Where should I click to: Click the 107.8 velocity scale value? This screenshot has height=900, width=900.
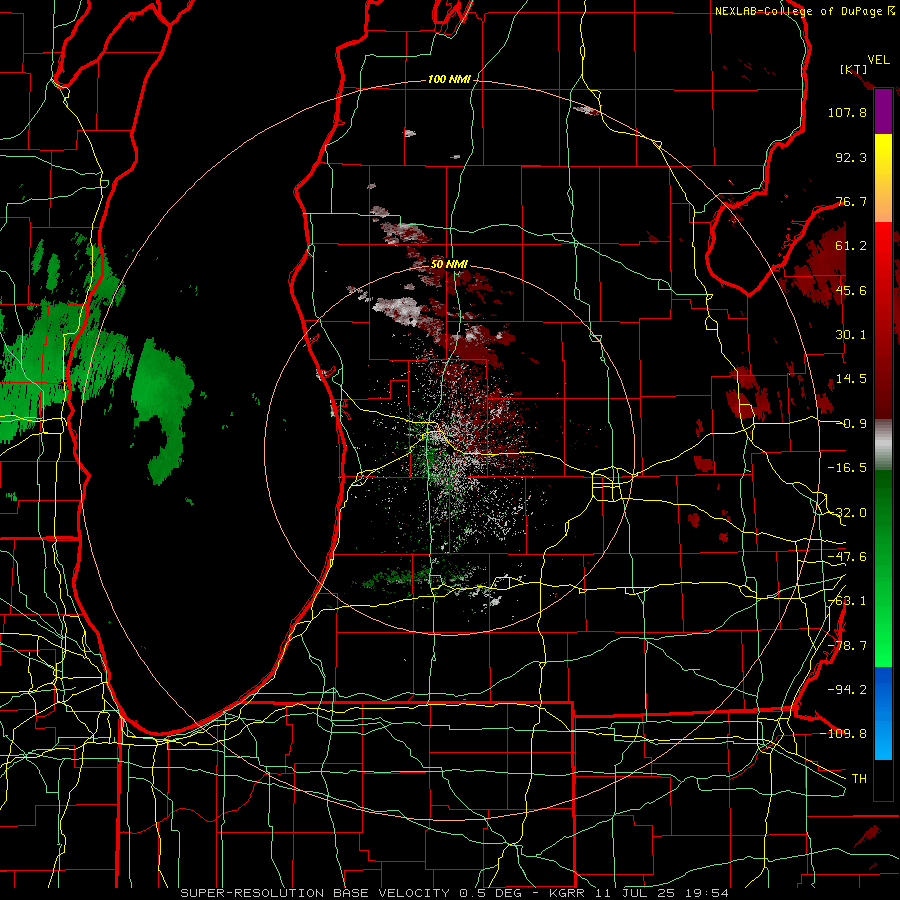tap(847, 112)
